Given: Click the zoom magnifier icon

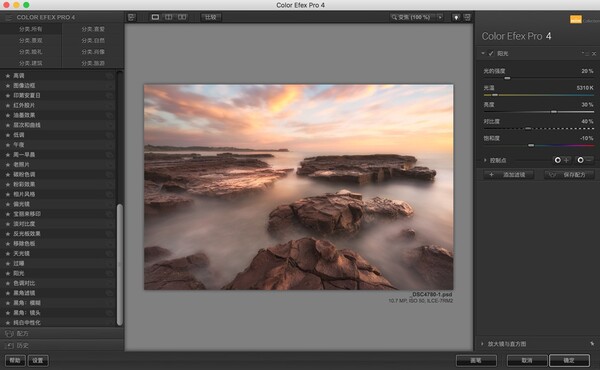Looking at the screenshot, I should pos(394,17).
